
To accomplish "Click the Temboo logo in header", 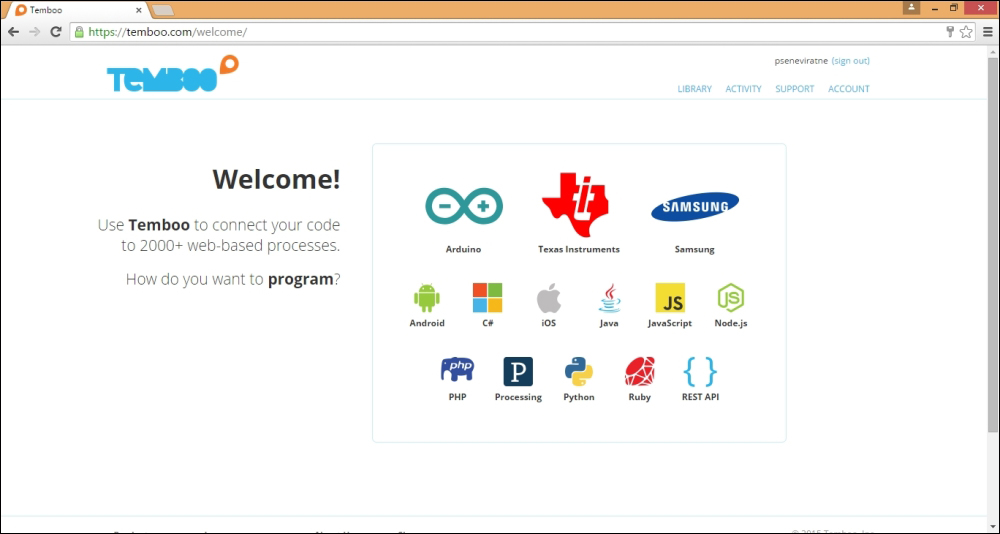I will [173, 73].
